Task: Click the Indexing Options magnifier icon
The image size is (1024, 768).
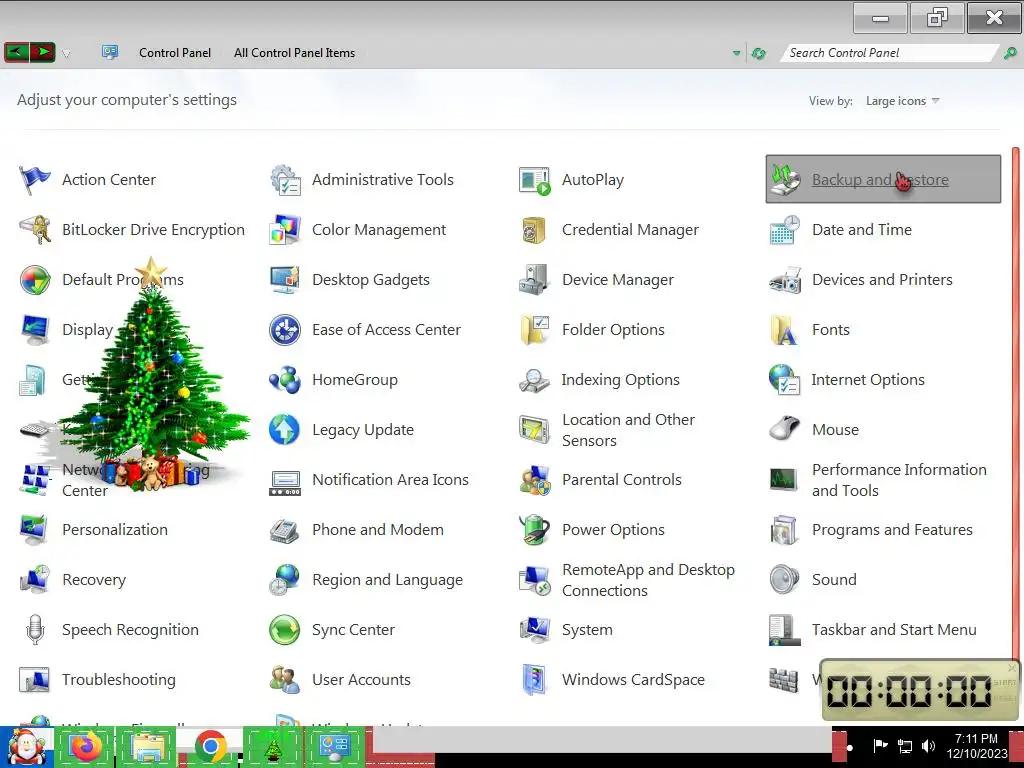Action: (x=535, y=380)
